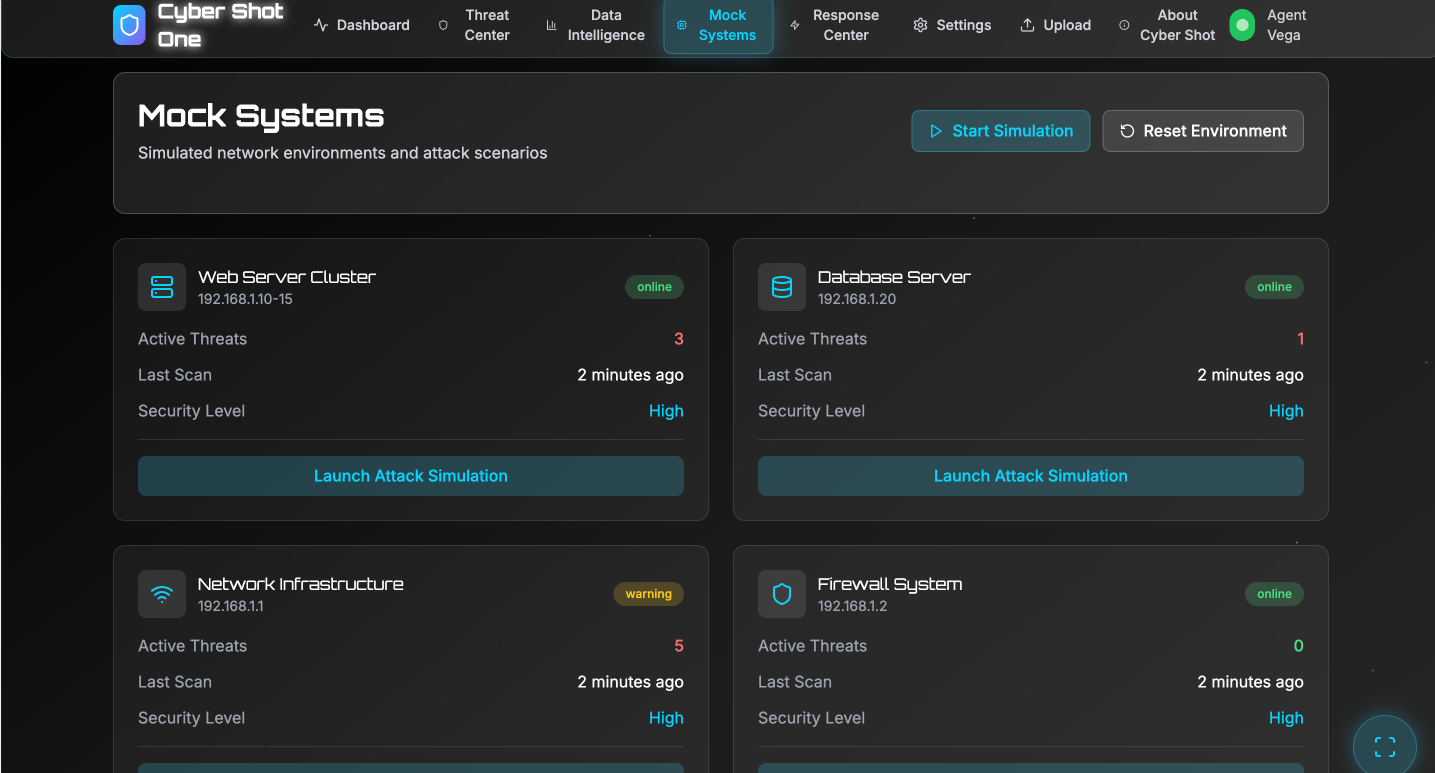Click the IP address 192.168.1.2
This screenshot has height=773, width=1435.
[x=853, y=606]
